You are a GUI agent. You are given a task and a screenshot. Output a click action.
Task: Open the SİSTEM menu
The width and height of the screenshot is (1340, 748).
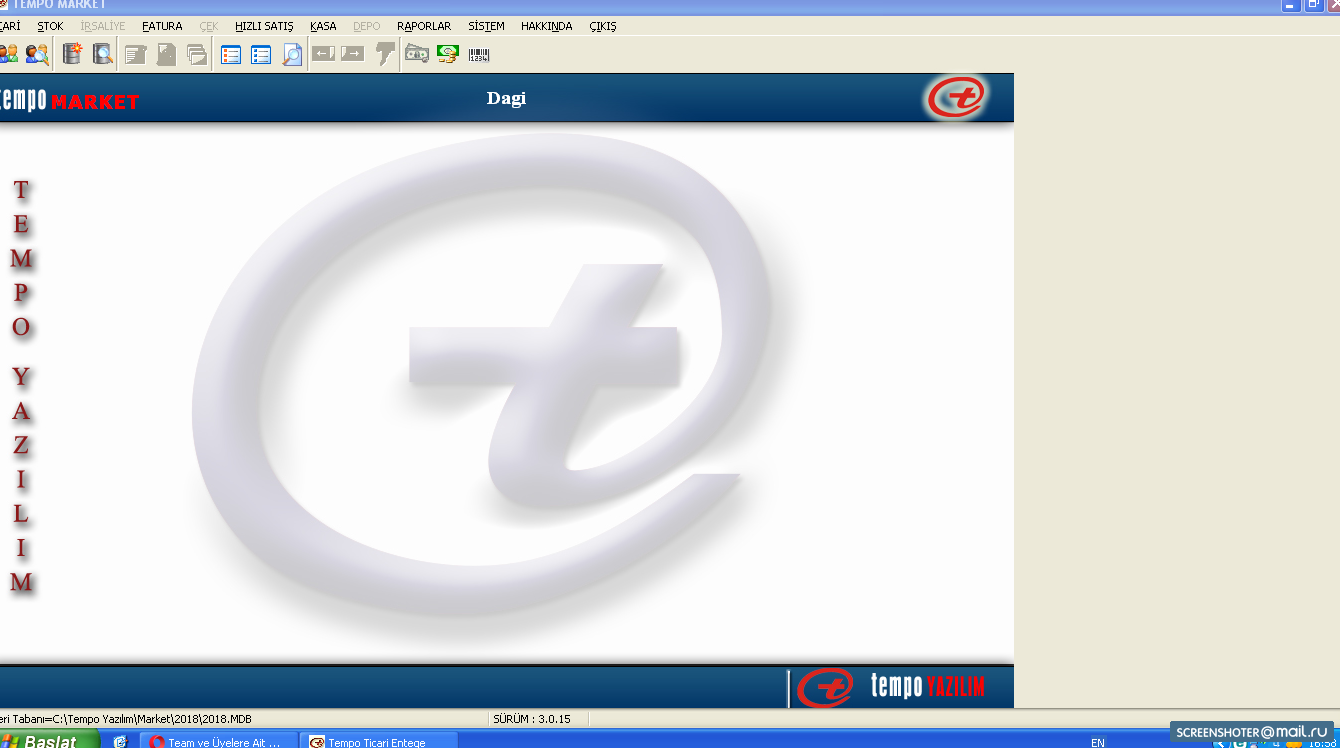tap(486, 26)
